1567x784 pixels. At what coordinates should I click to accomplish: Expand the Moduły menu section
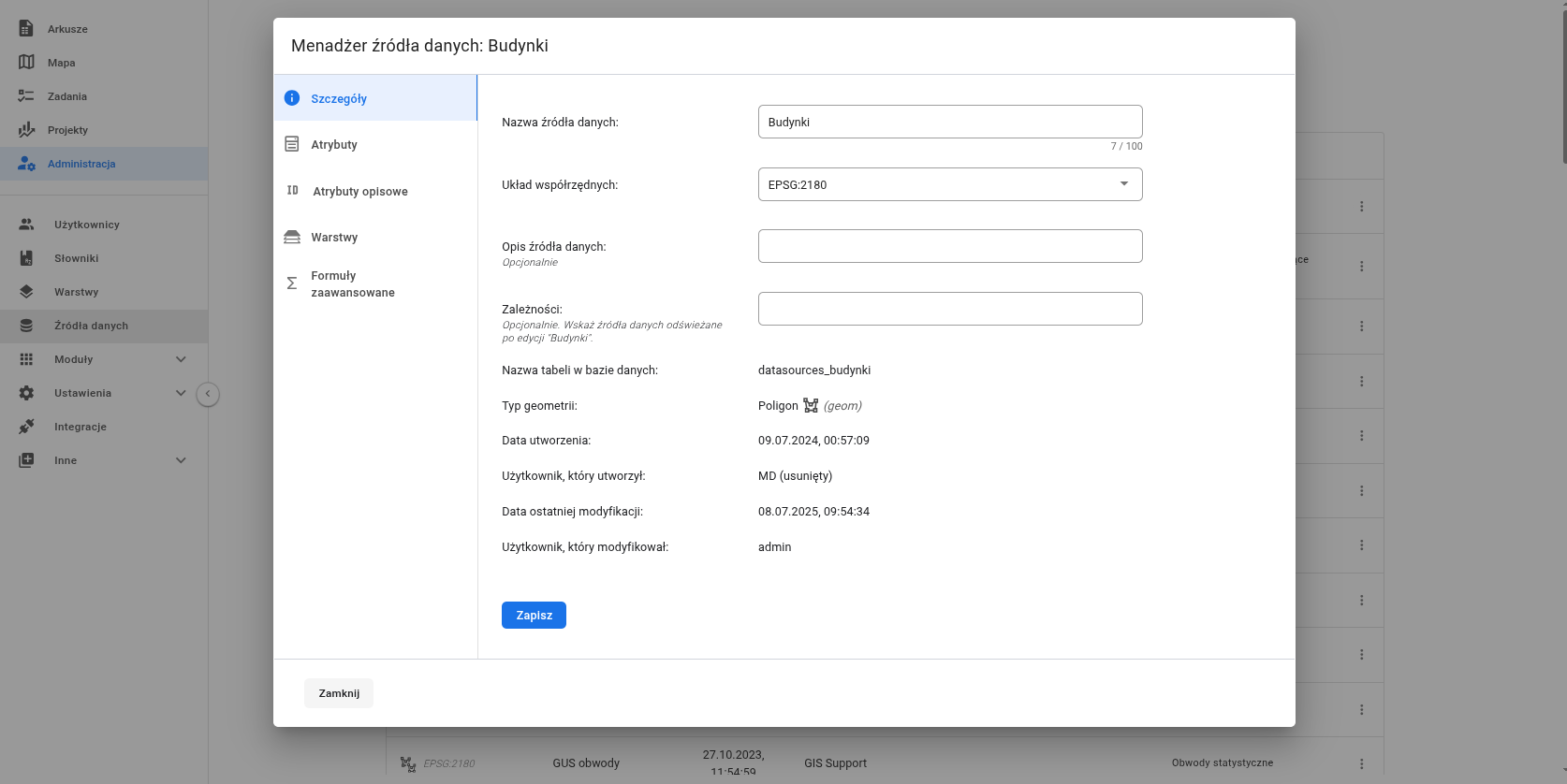[181, 359]
